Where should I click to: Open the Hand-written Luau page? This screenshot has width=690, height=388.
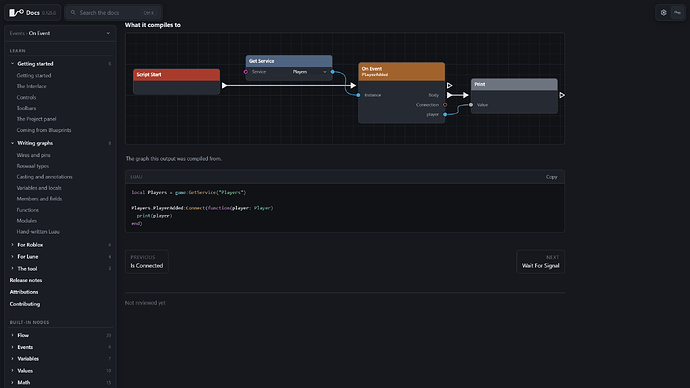(x=38, y=232)
